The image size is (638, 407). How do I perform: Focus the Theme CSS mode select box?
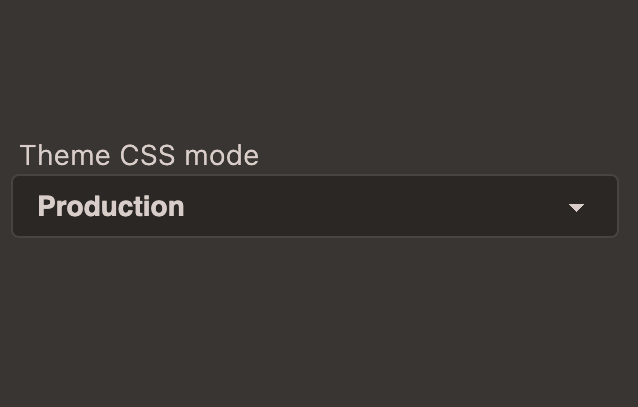314,207
